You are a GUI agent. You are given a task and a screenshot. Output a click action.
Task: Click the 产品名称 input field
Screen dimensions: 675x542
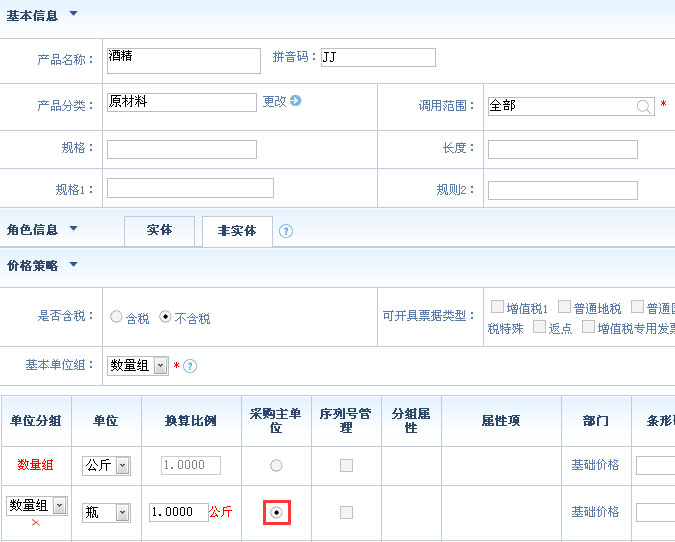(x=183, y=60)
